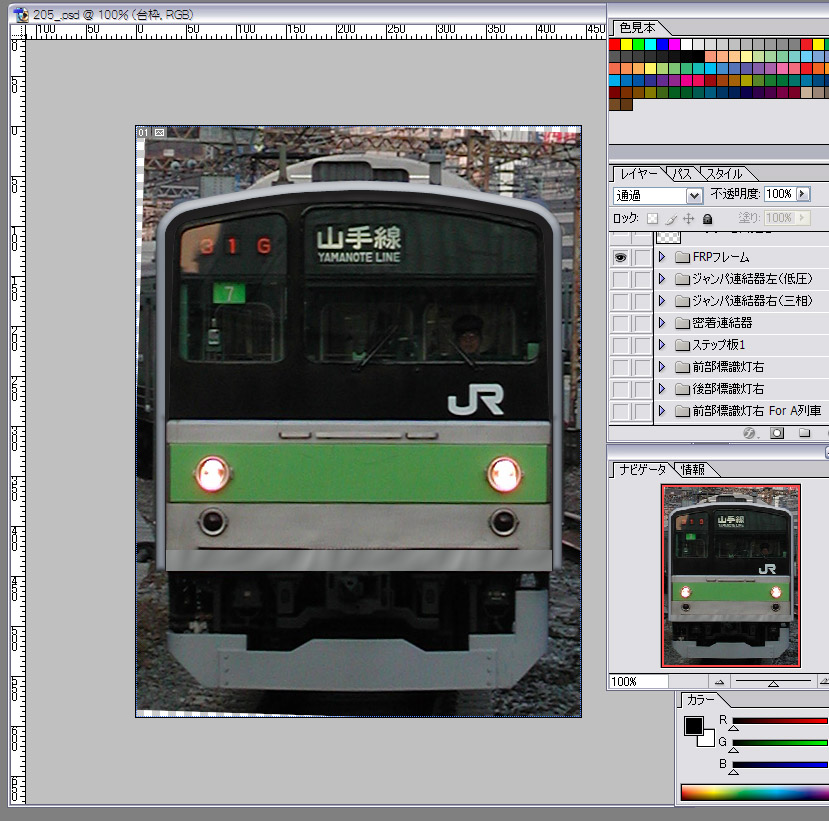829x821 pixels.
Task: Toggle link box for 前部標識灯右
Action: click(642, 367)
